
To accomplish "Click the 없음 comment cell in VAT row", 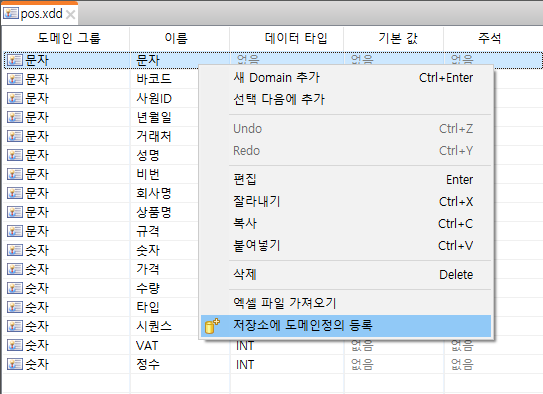I will [462, 346].
